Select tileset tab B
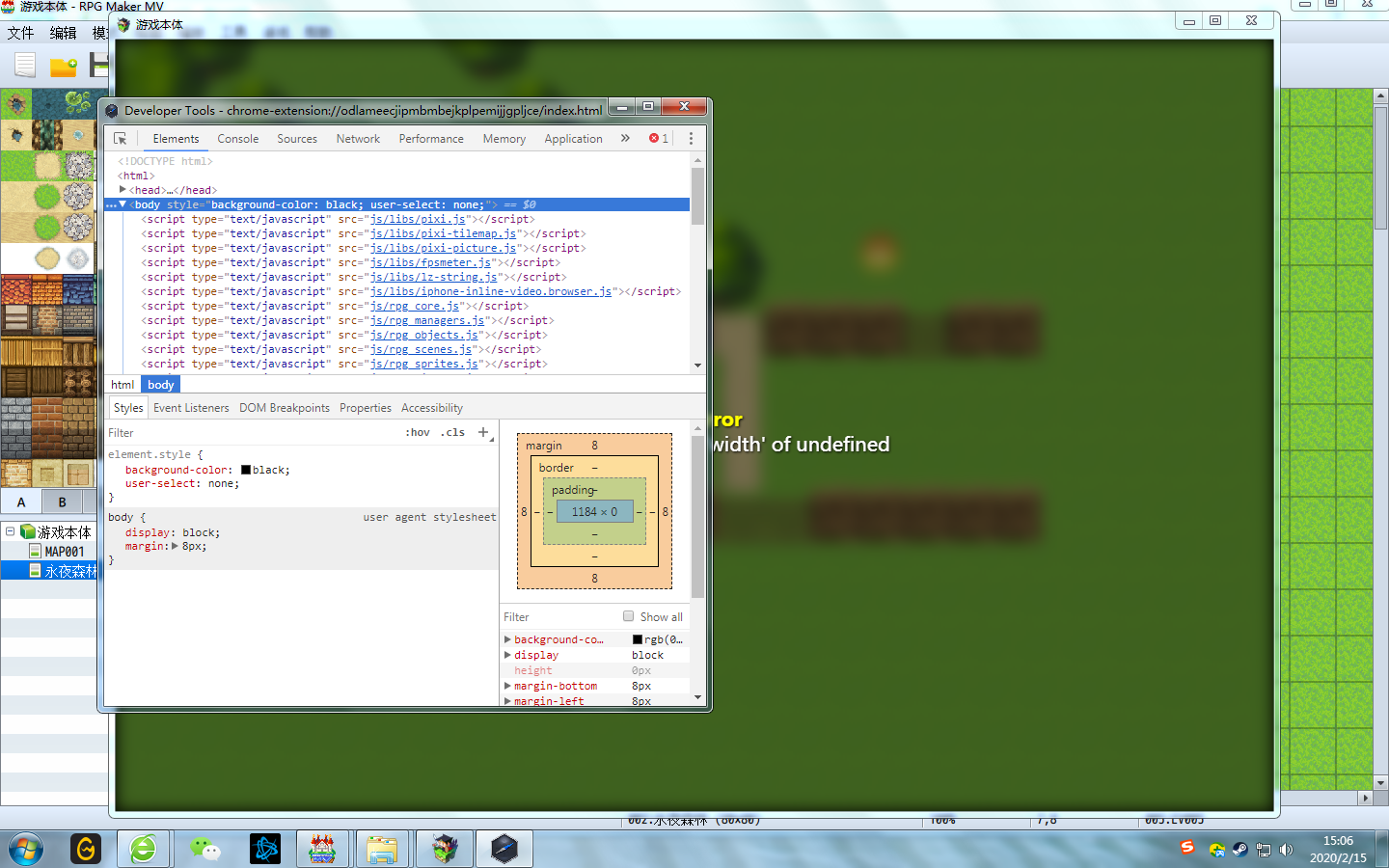Viewport: 1389px width, 868px height. click(63, 502)
